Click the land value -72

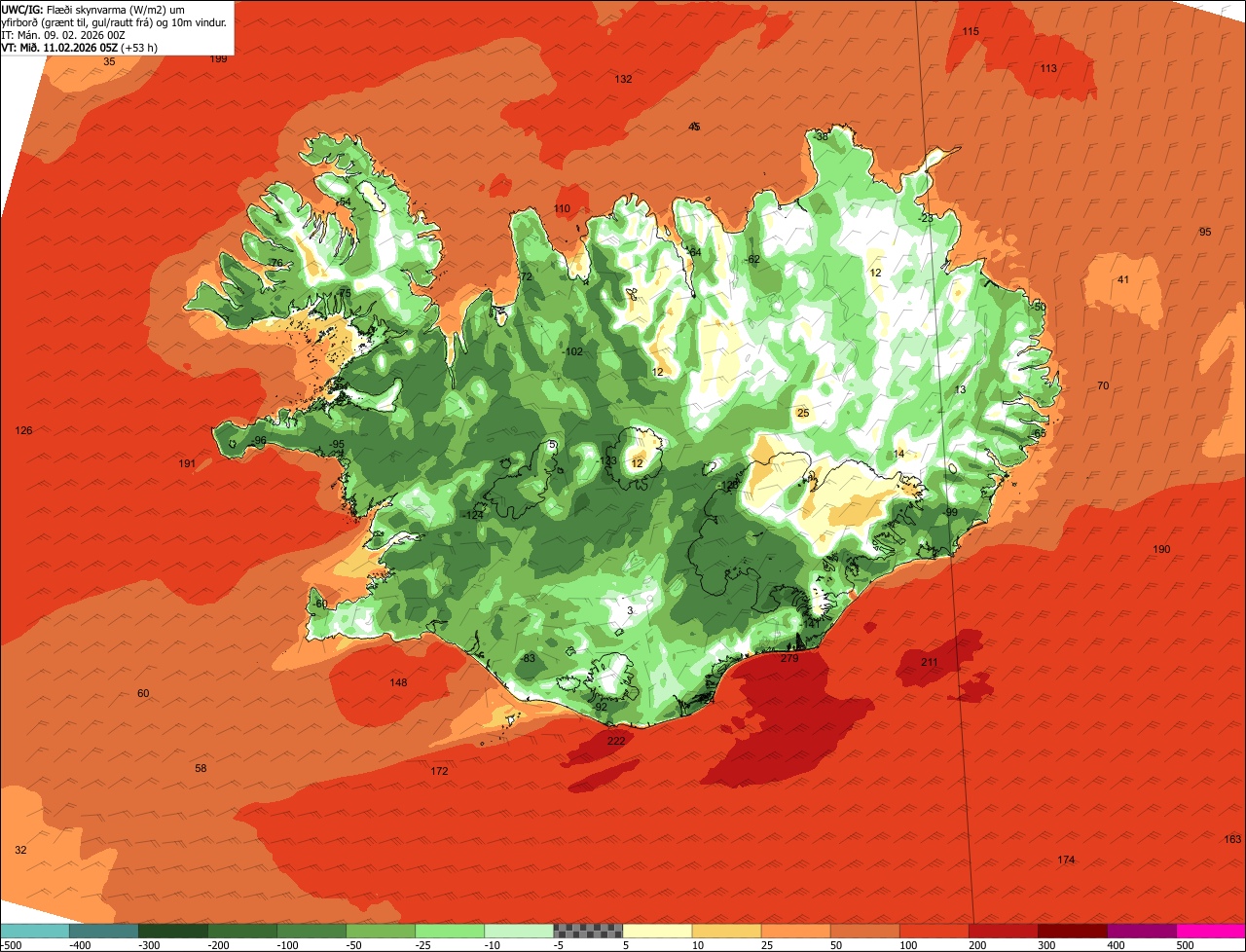[x=525, y=276]
